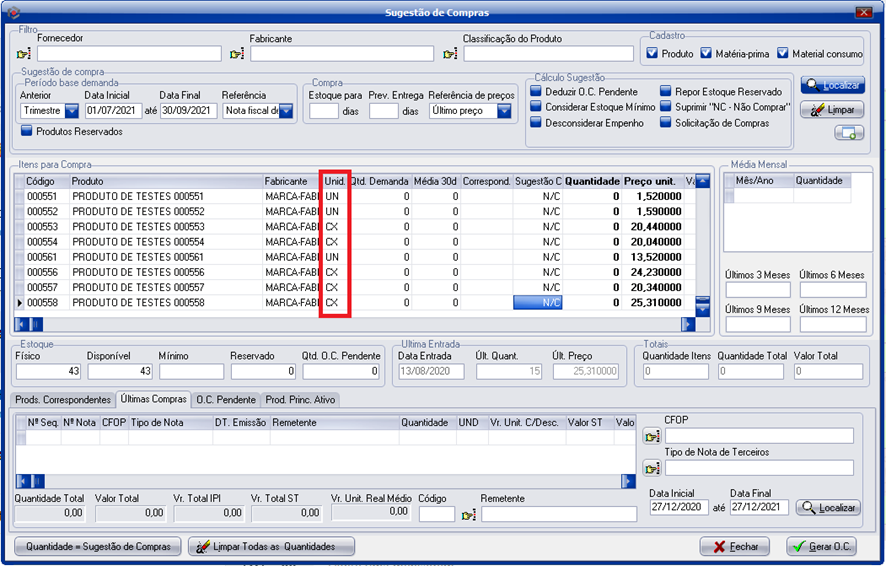Open the Fabricante lookup icon

237,54
